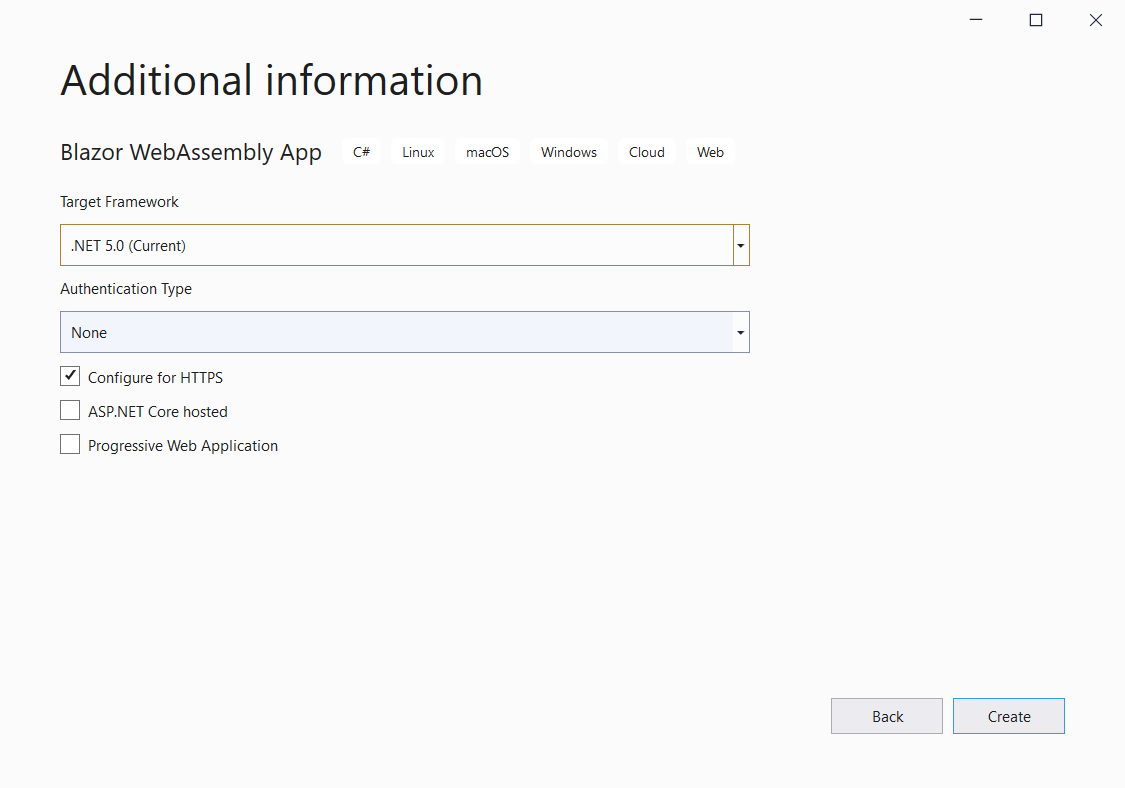Image resolution: width=1125 pixels, height=788 pixels.
Task: Minimize the dialog window
Action: pyautogui.click(x=975, y=19)
